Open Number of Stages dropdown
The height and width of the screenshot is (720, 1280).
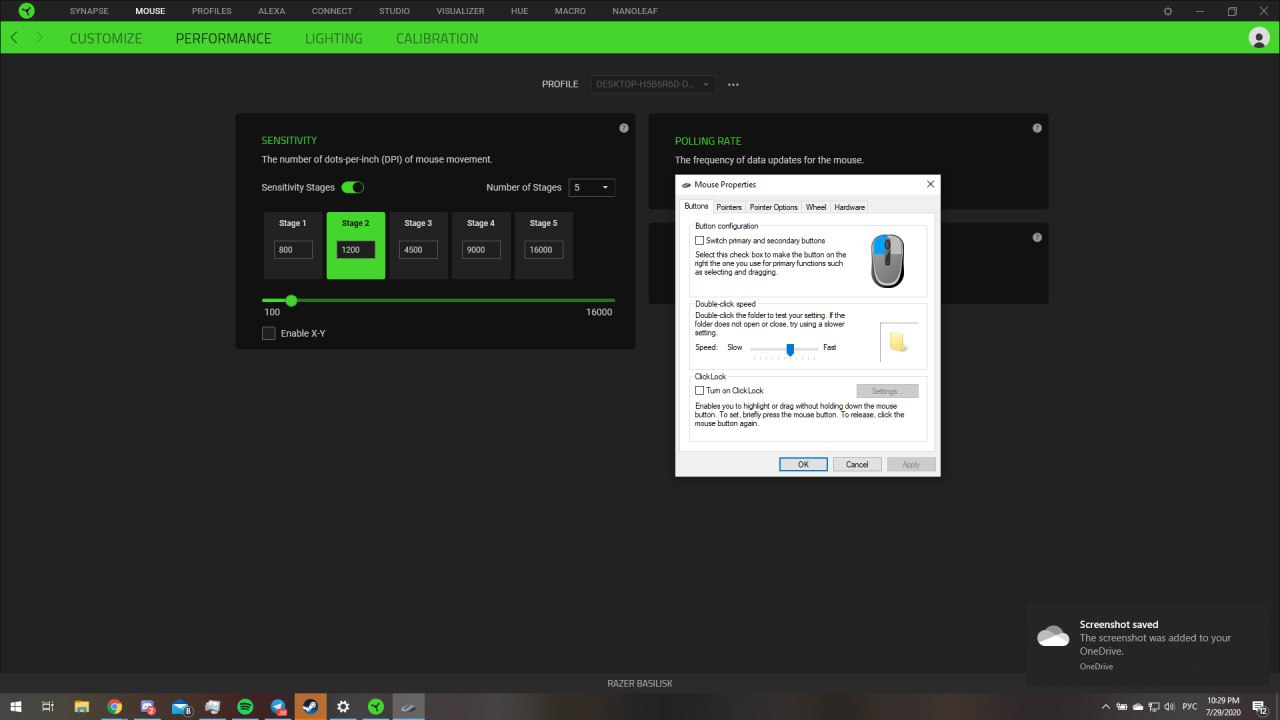coord(591,187)
